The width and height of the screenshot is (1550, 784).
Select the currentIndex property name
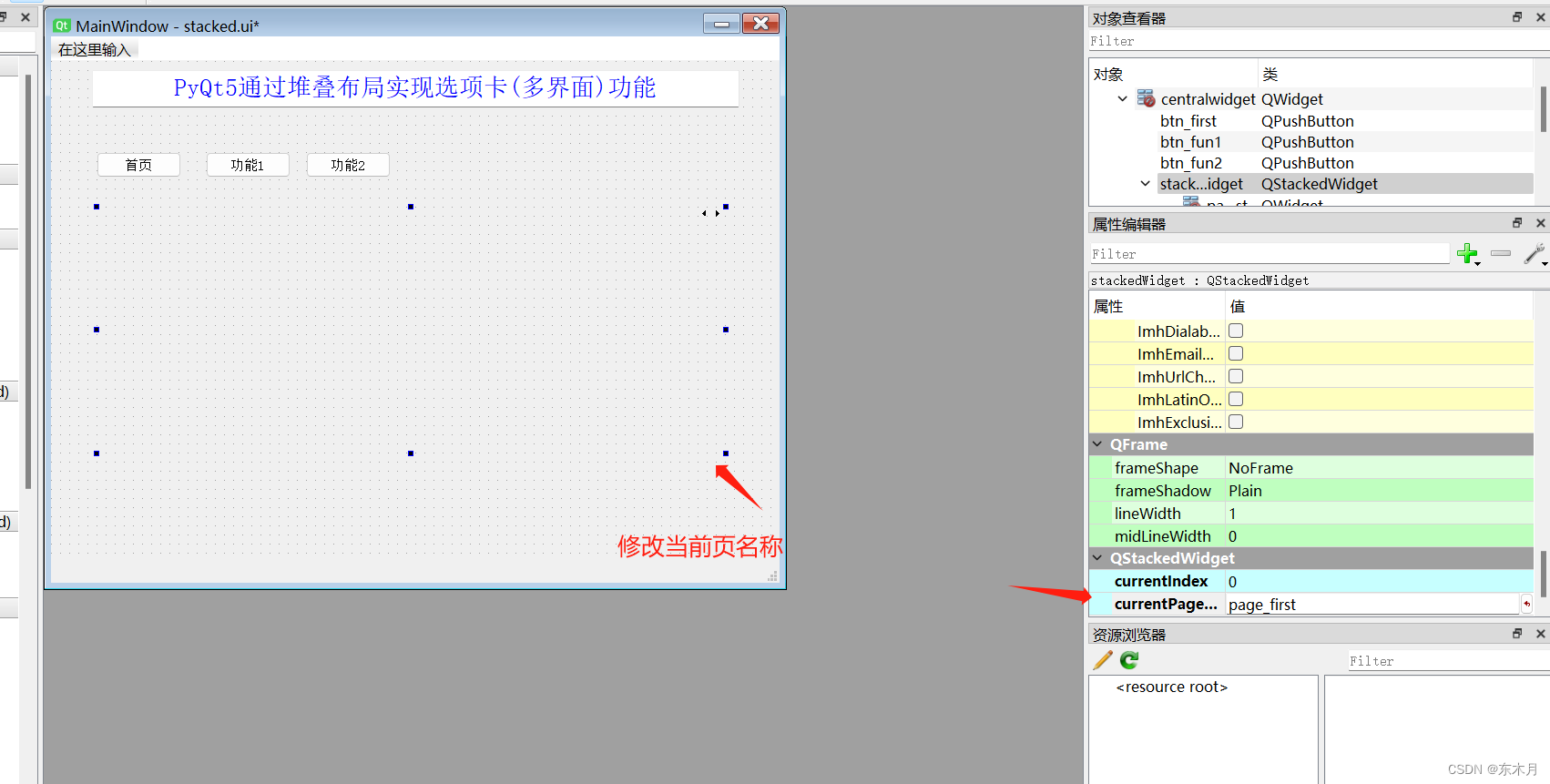coord(1161,581)
